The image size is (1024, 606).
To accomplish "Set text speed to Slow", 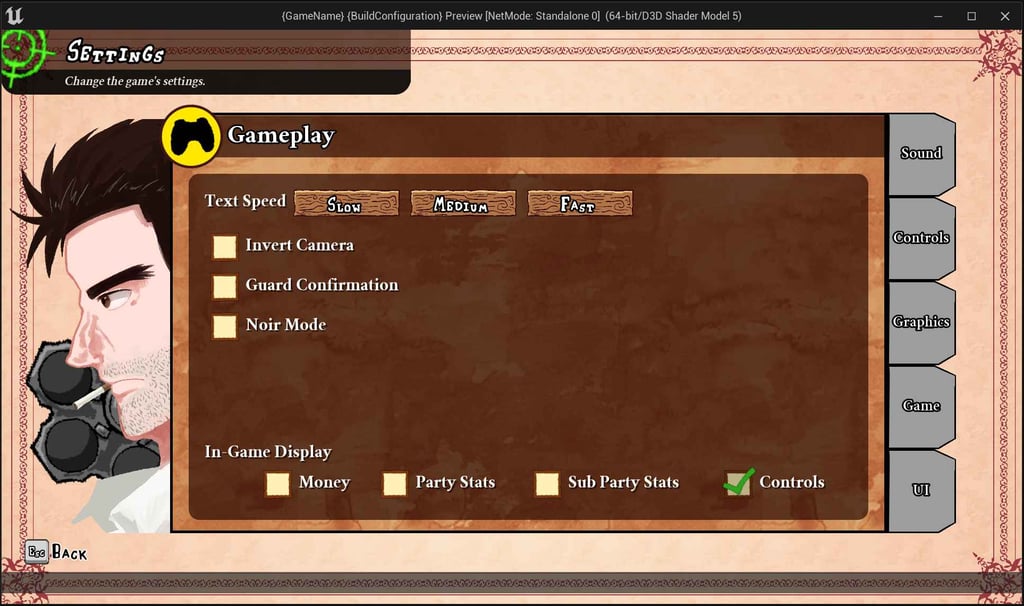I will click(x=346, y=204).
